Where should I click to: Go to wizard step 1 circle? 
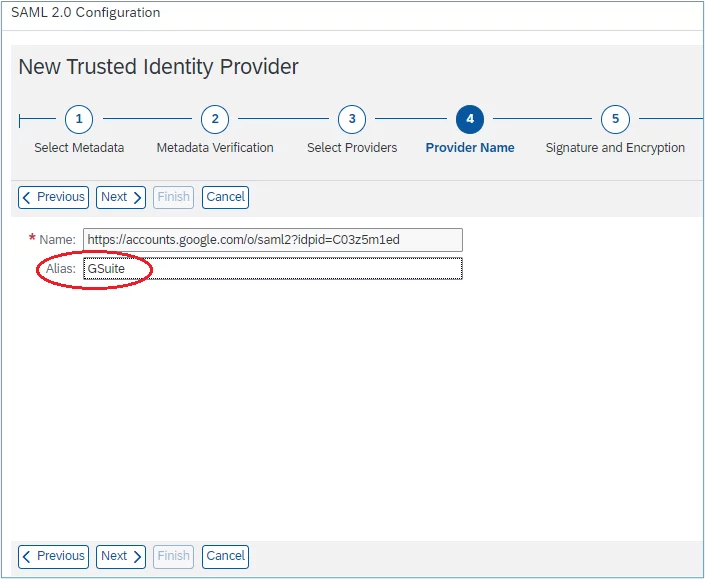point(79,119)
